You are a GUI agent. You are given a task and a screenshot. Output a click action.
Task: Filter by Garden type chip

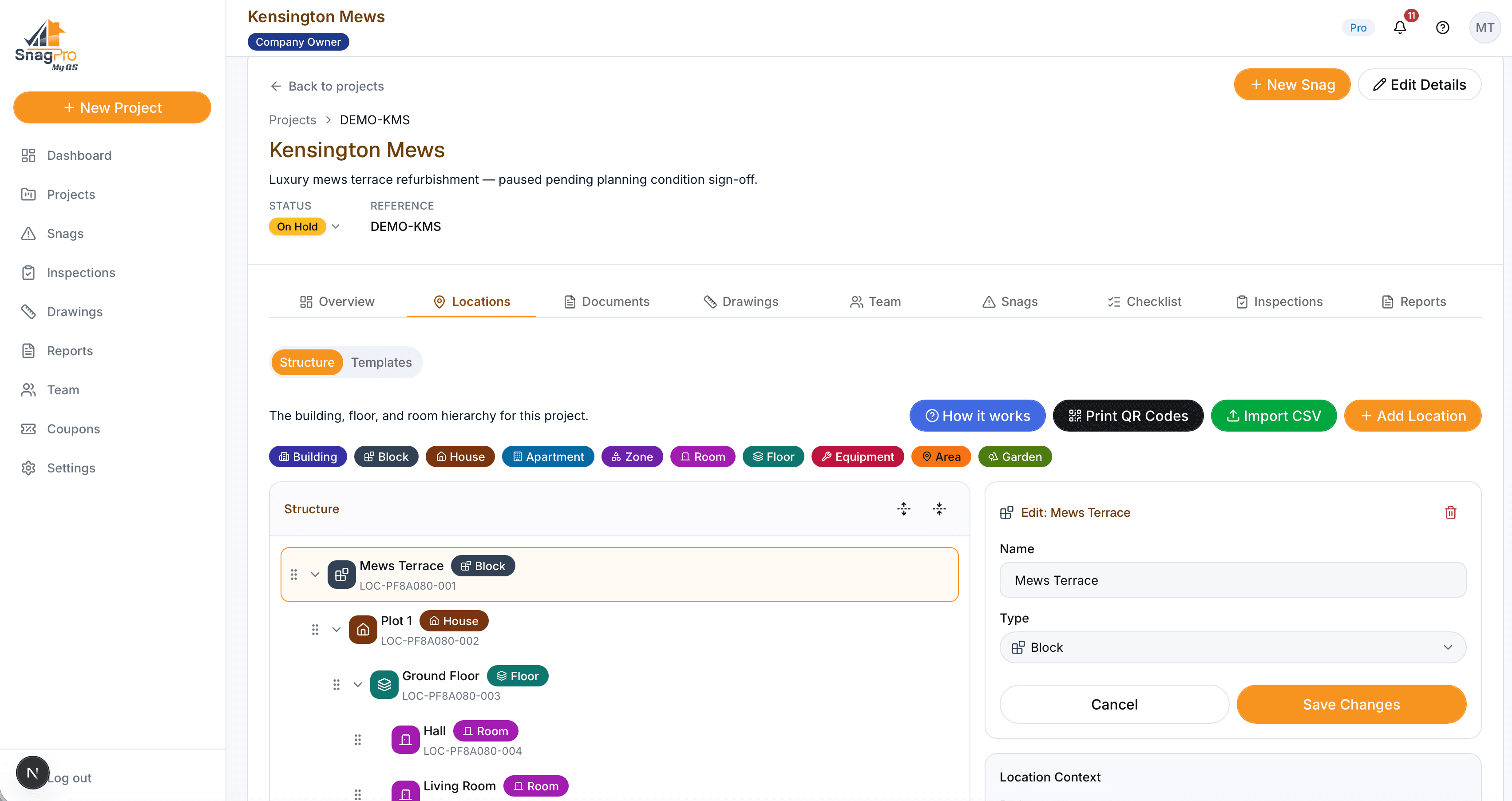click(1014, 456)
